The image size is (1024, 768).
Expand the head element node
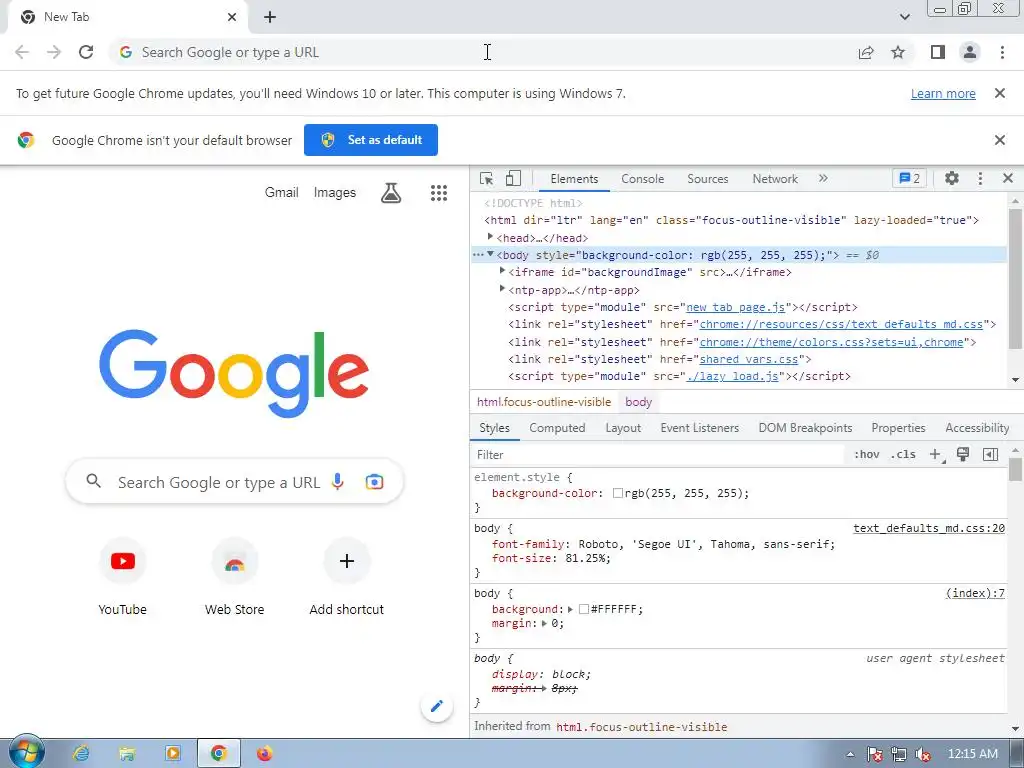(490, 237)
